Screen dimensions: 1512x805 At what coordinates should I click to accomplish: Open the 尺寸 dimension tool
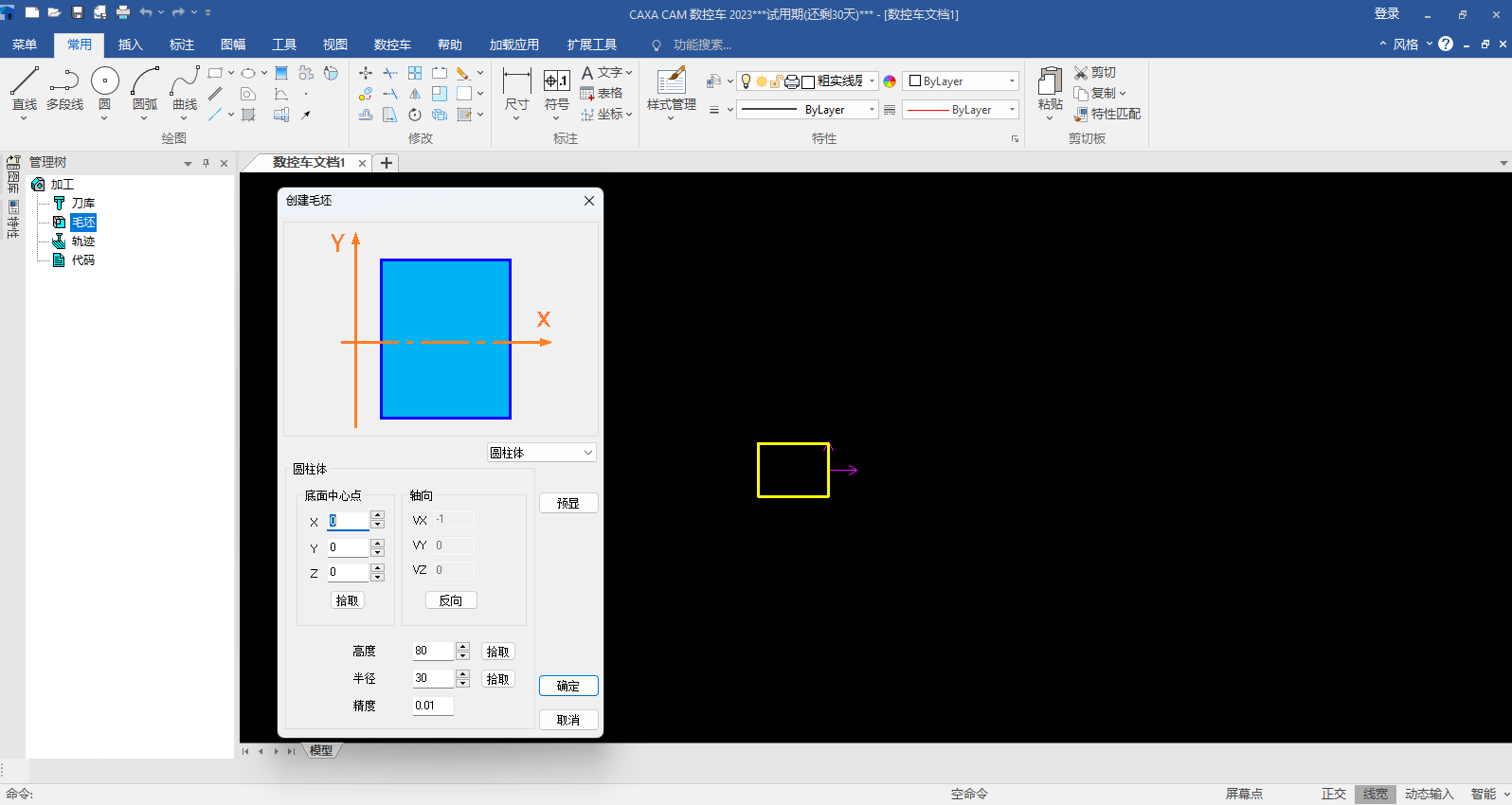(x=516, y=88)
